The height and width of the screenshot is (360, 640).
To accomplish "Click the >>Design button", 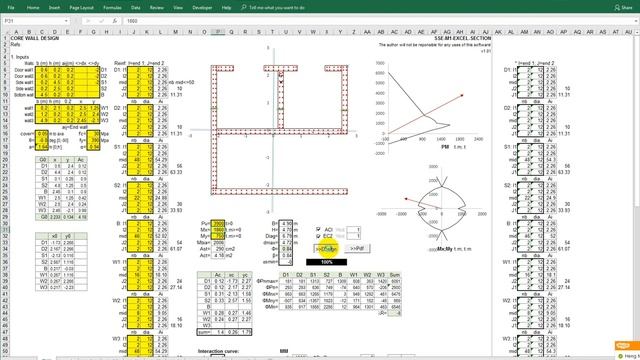I will 327,249.
